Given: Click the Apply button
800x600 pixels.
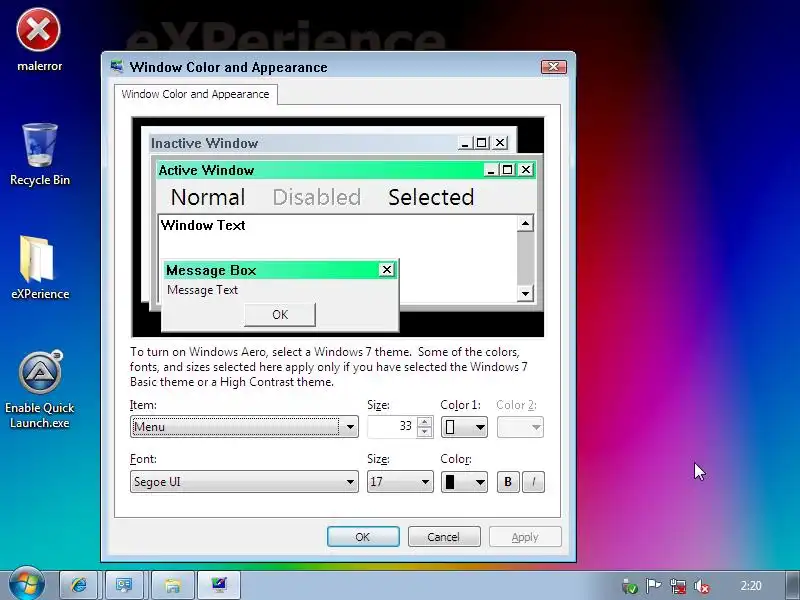Looking at the screenshot, I should point(525,537).
